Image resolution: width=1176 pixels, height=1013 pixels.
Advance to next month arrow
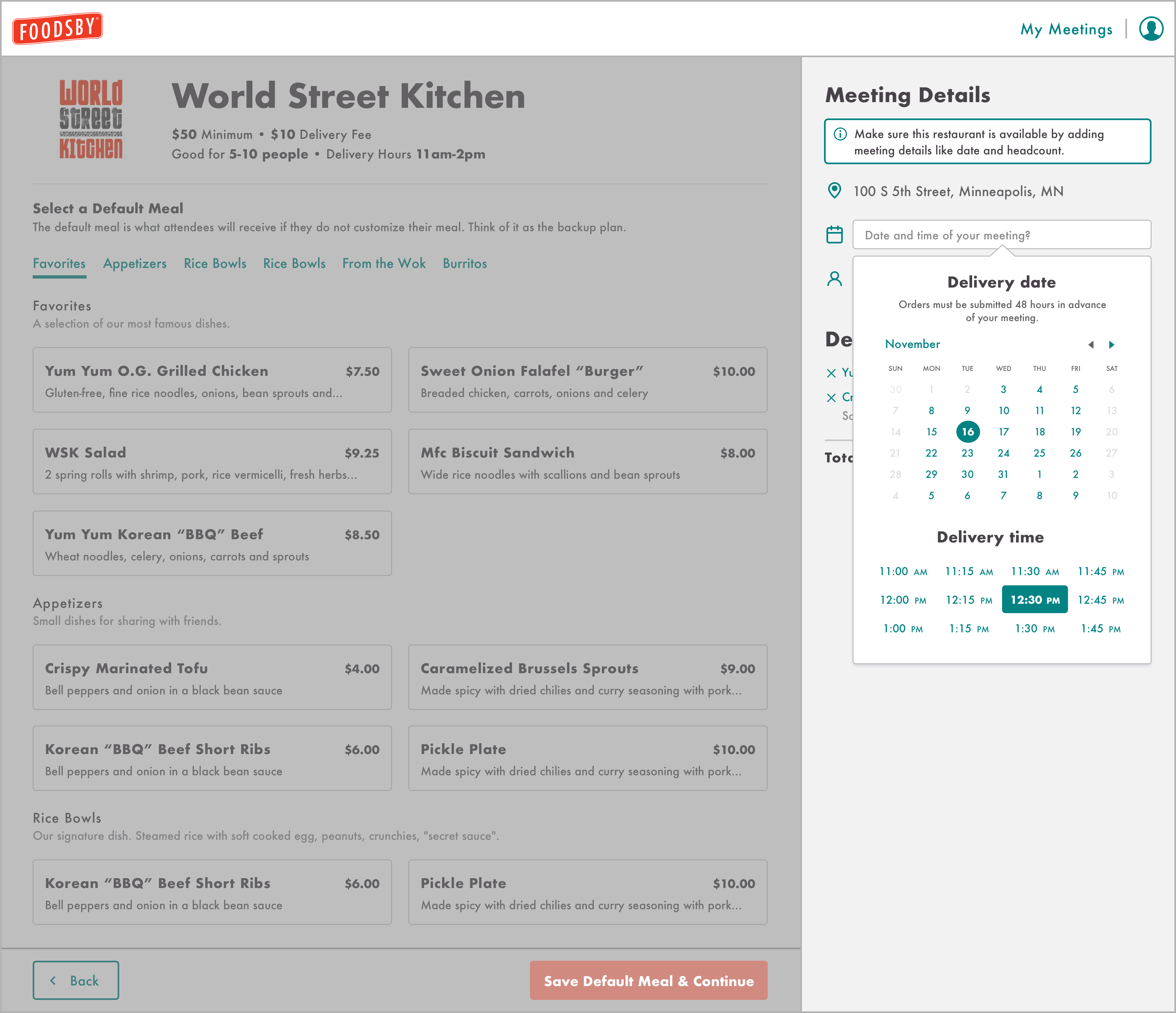coord(1111,345)
